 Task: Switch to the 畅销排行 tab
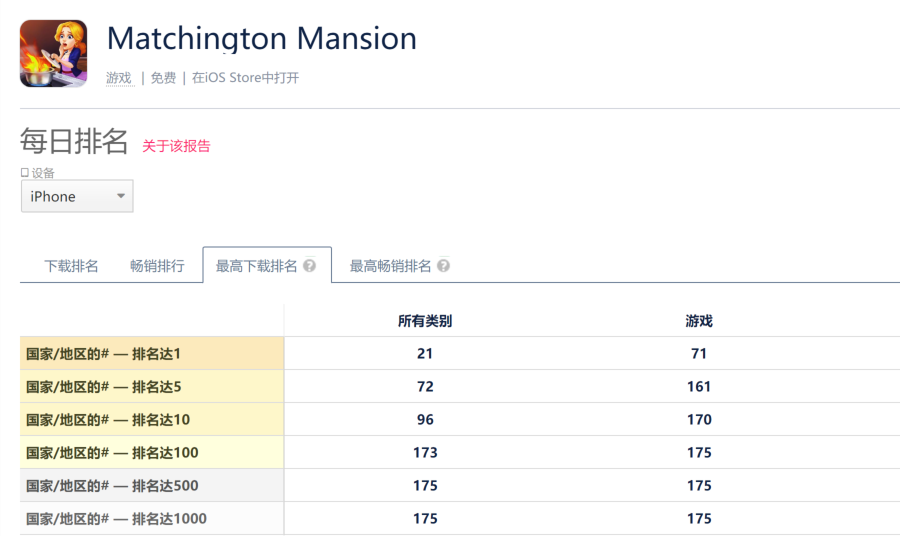(x=157, y=266)
